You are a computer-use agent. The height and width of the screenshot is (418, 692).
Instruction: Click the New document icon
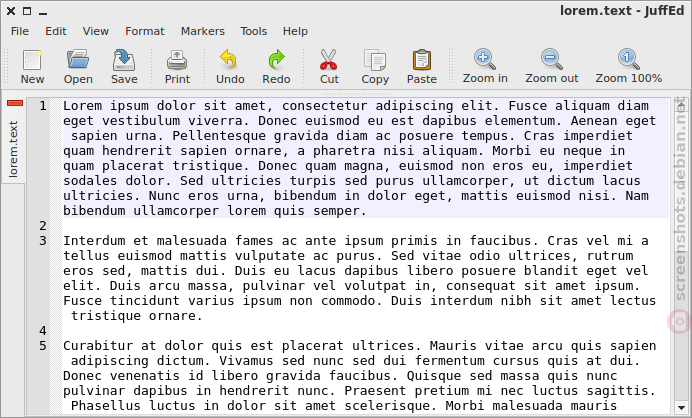32,60
